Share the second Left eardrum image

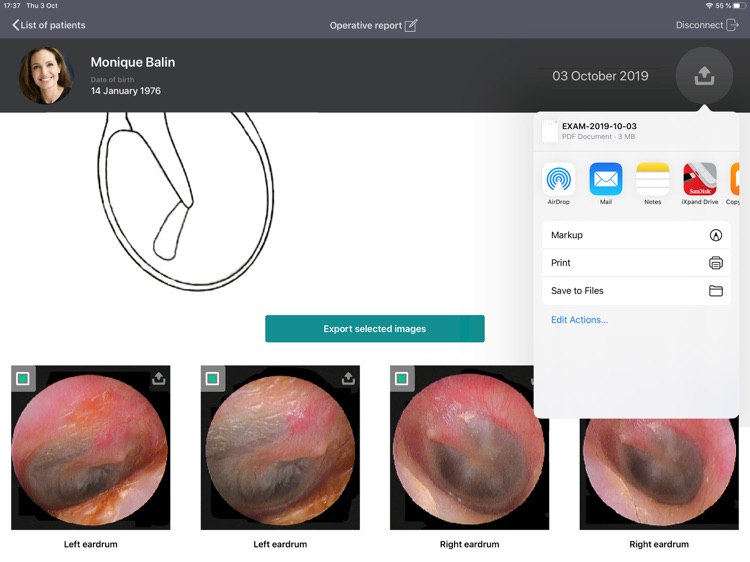pyautogui.click(x=348, y=378)
